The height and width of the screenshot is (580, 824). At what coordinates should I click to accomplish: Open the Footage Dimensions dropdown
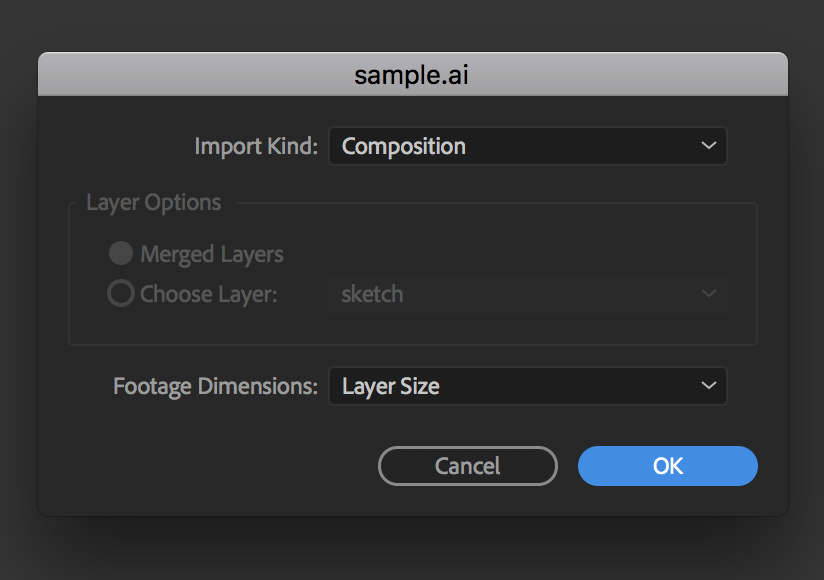click(x=528, y=386)
